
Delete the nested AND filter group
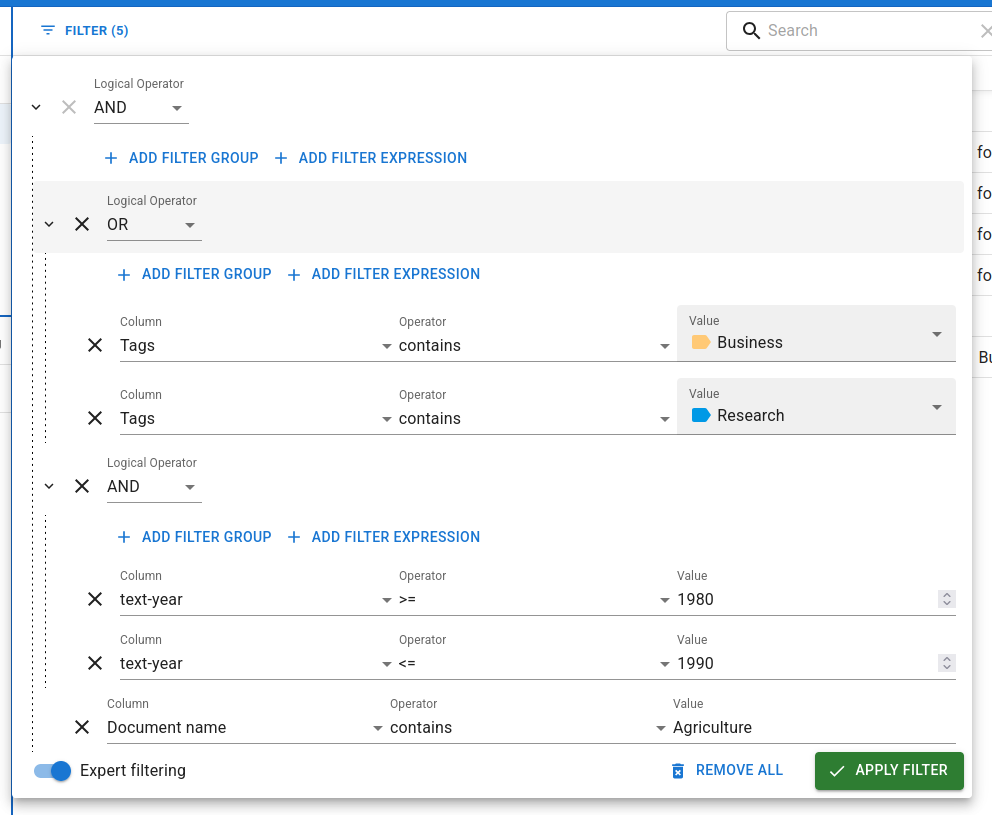(82, 487)
